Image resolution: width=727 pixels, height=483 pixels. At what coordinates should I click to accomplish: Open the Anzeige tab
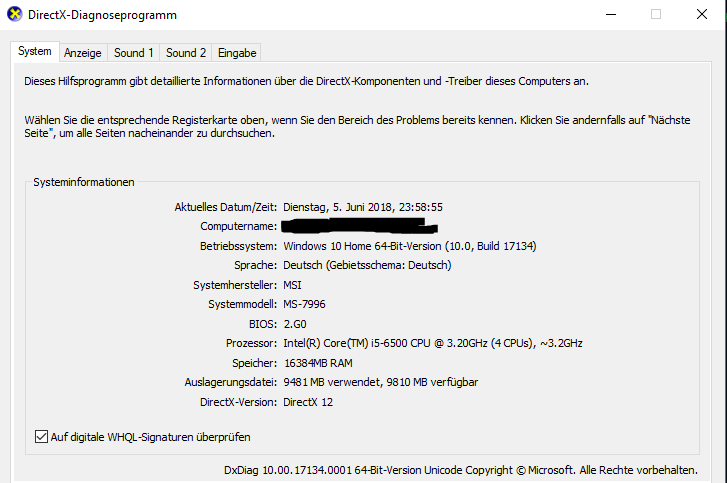[x=83, y=53]
